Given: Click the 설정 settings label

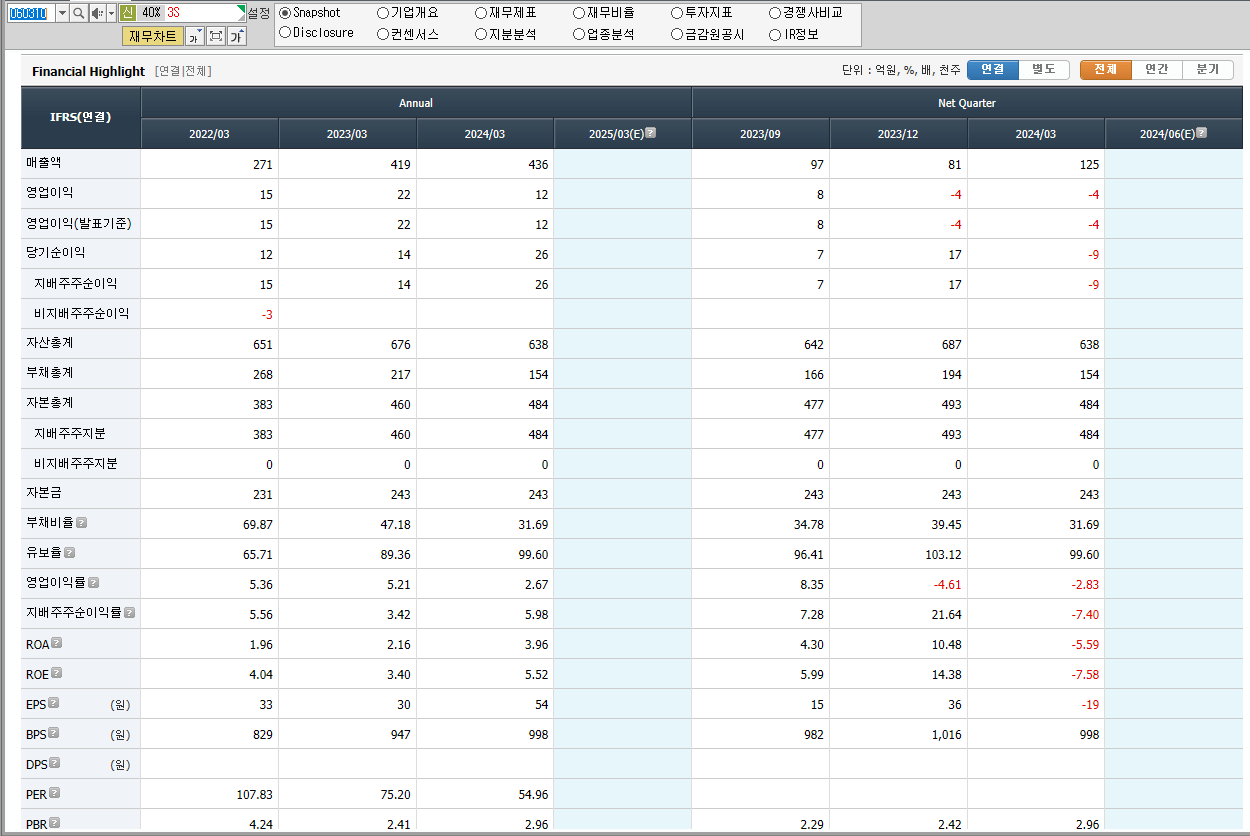Looking at the screenshot, I should pyautogui.click(x=259, y=13).
